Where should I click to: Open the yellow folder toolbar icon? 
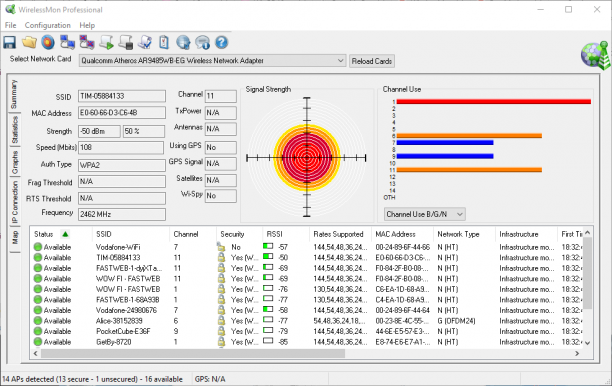click(x=29, y=42)
